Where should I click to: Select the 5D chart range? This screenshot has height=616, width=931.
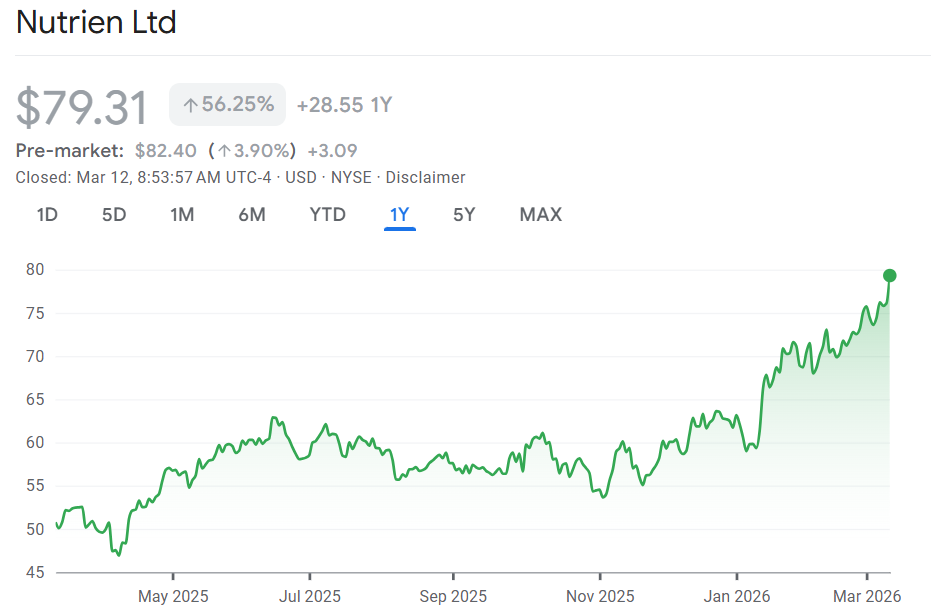pos(114,214)
